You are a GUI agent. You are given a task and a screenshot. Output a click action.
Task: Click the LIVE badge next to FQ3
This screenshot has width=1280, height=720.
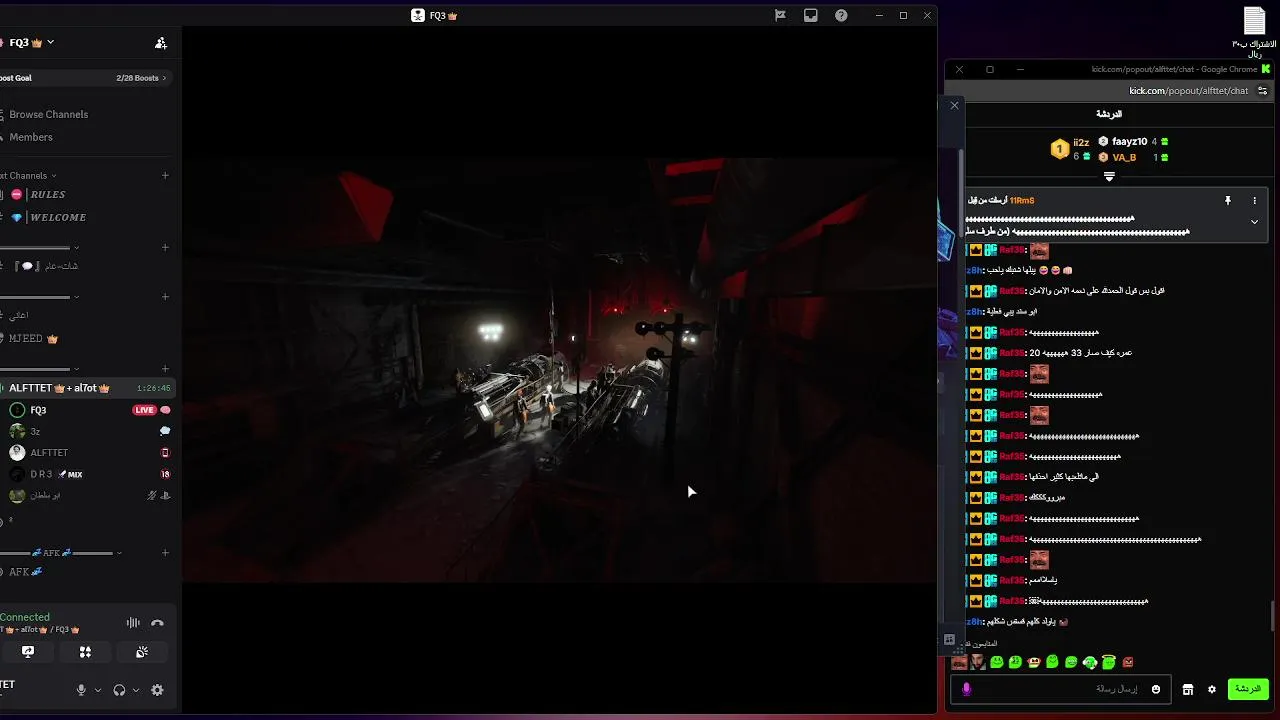pos(145,410)
